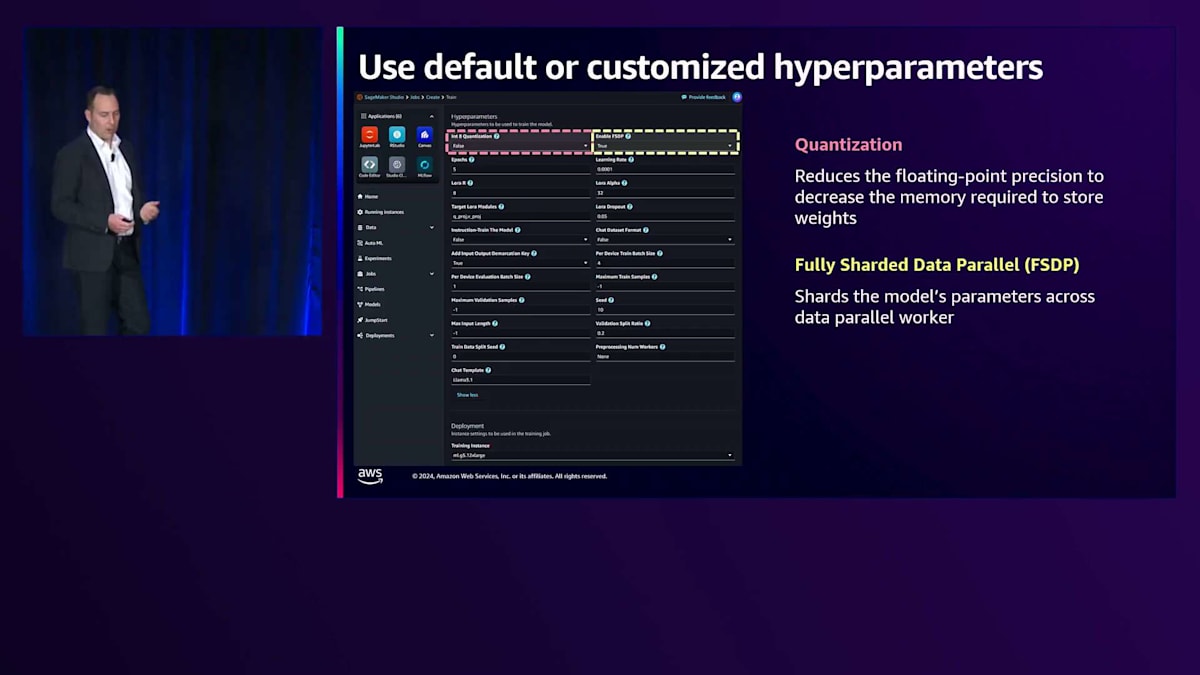Click the Show less link
Viewport: 1200px width, 675px height.
(x=467, y=395)
